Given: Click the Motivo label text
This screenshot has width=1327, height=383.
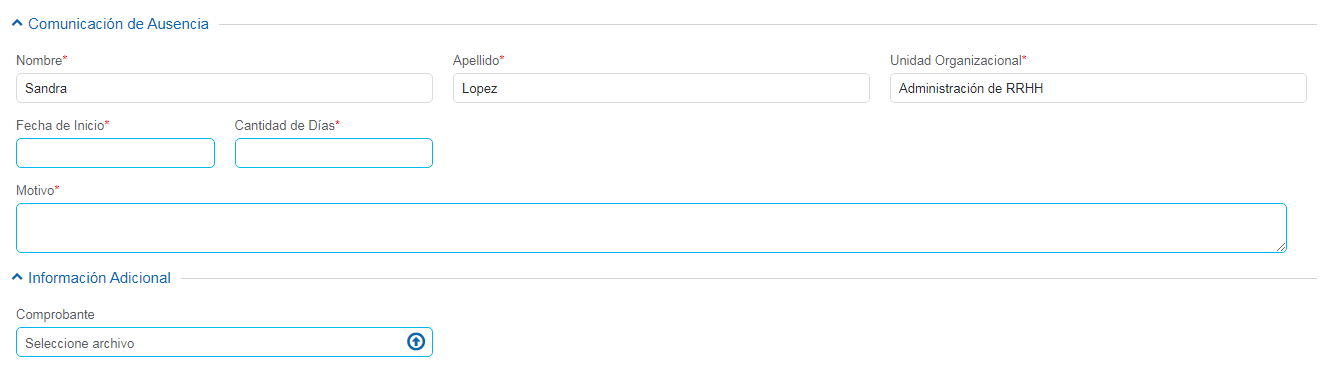Looking at the screenshot, I should coord(37,190).
